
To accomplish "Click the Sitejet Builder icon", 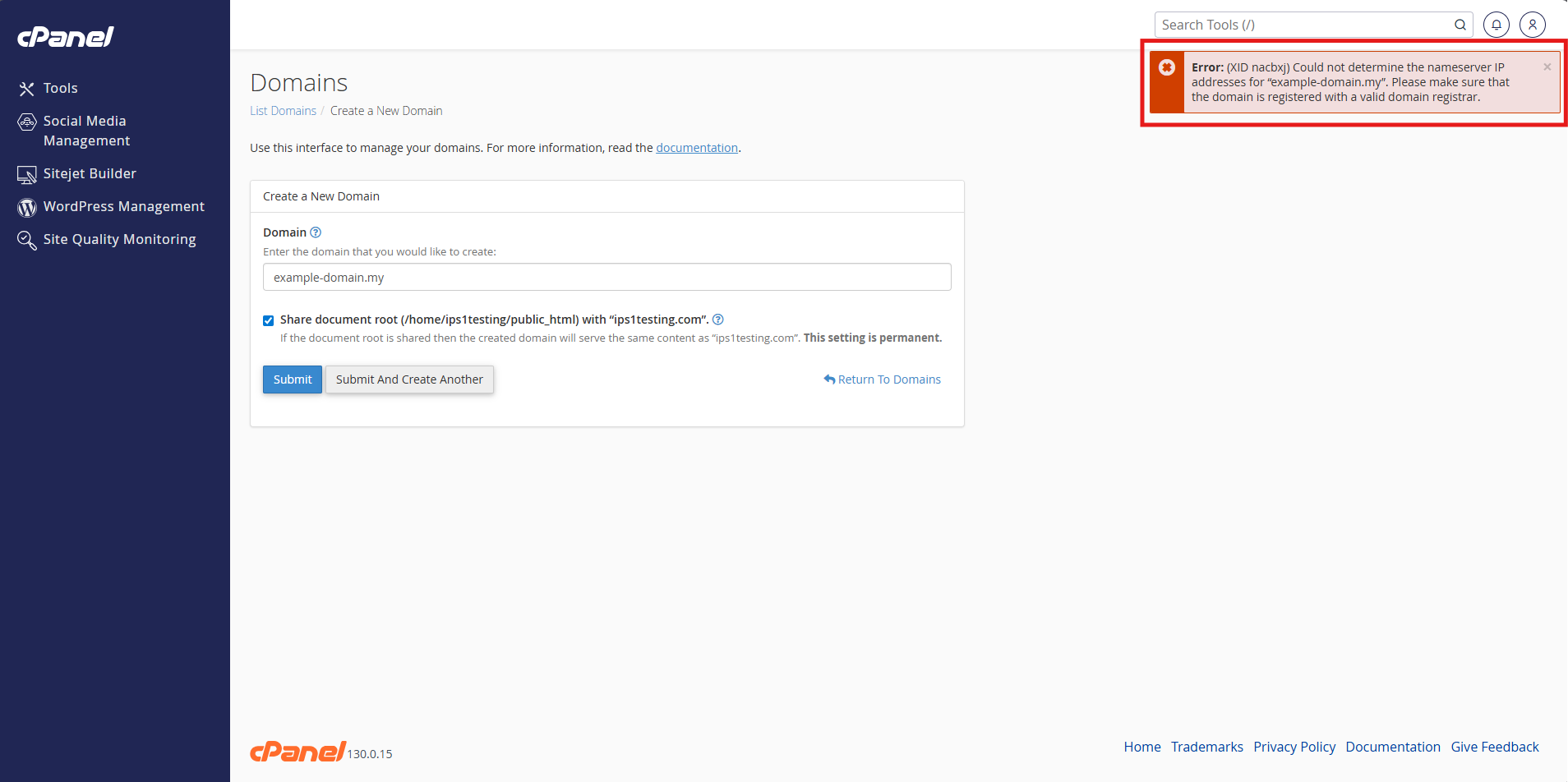I will (x=27, y=174).
